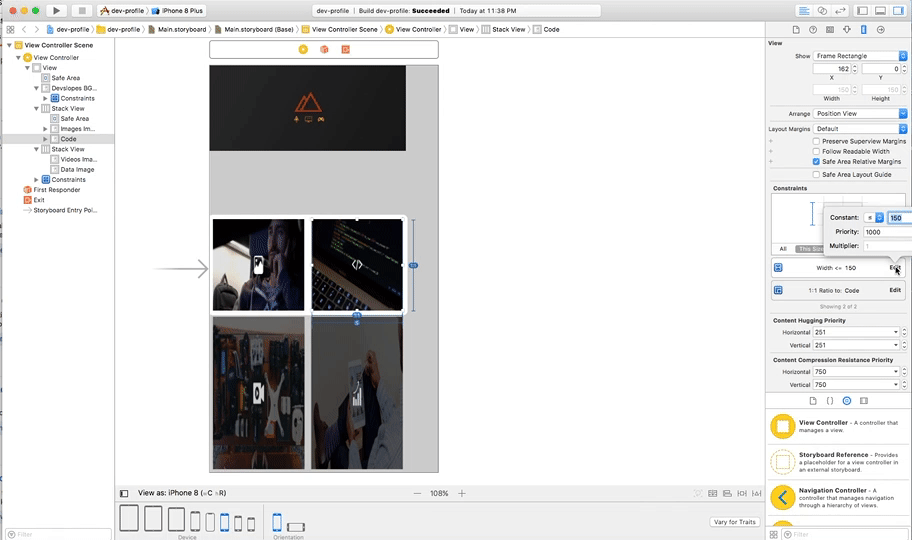
Task: Select landscape orientation
Action: tap(295, 527)
